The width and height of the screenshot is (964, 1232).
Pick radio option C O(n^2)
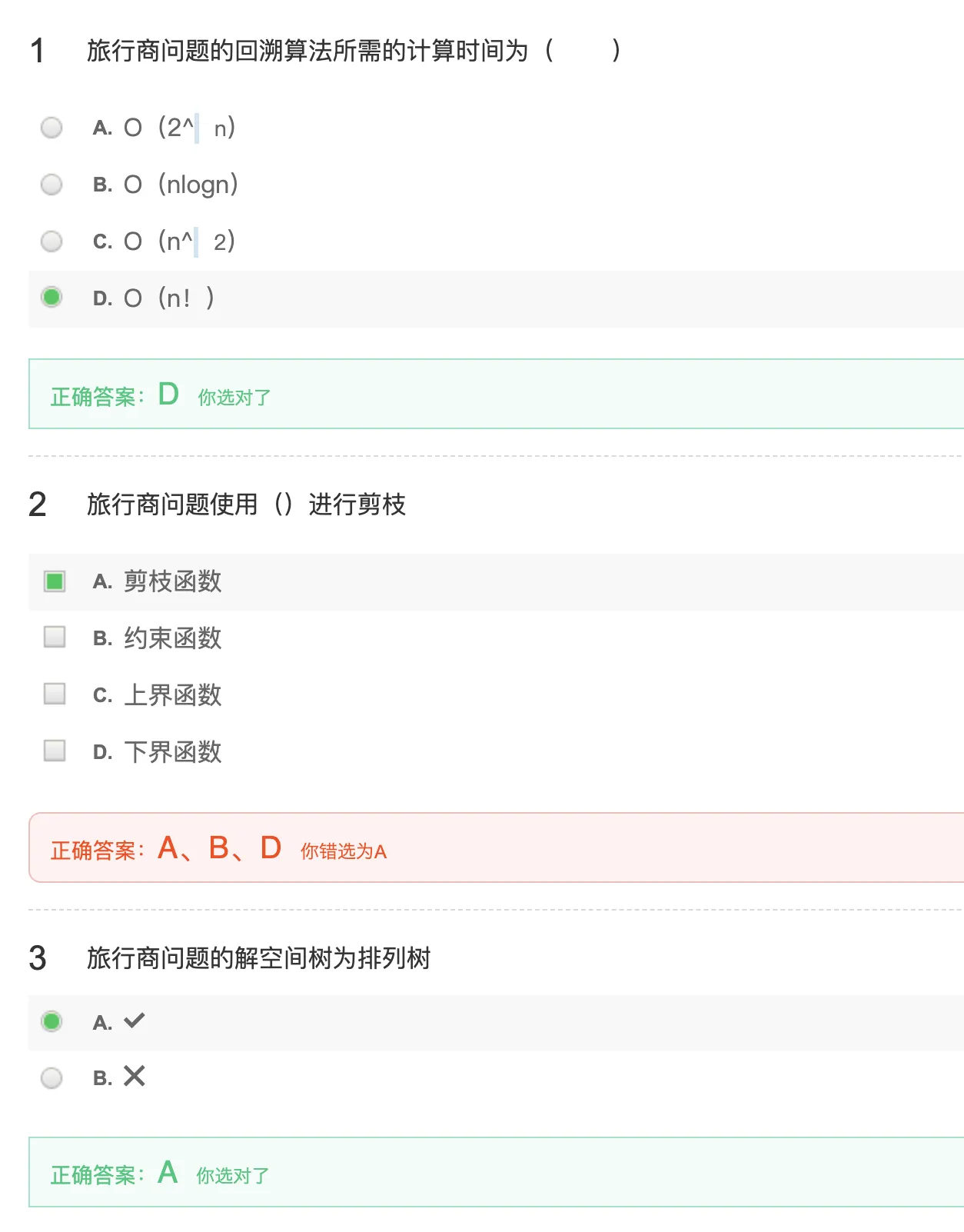[52, 241]
